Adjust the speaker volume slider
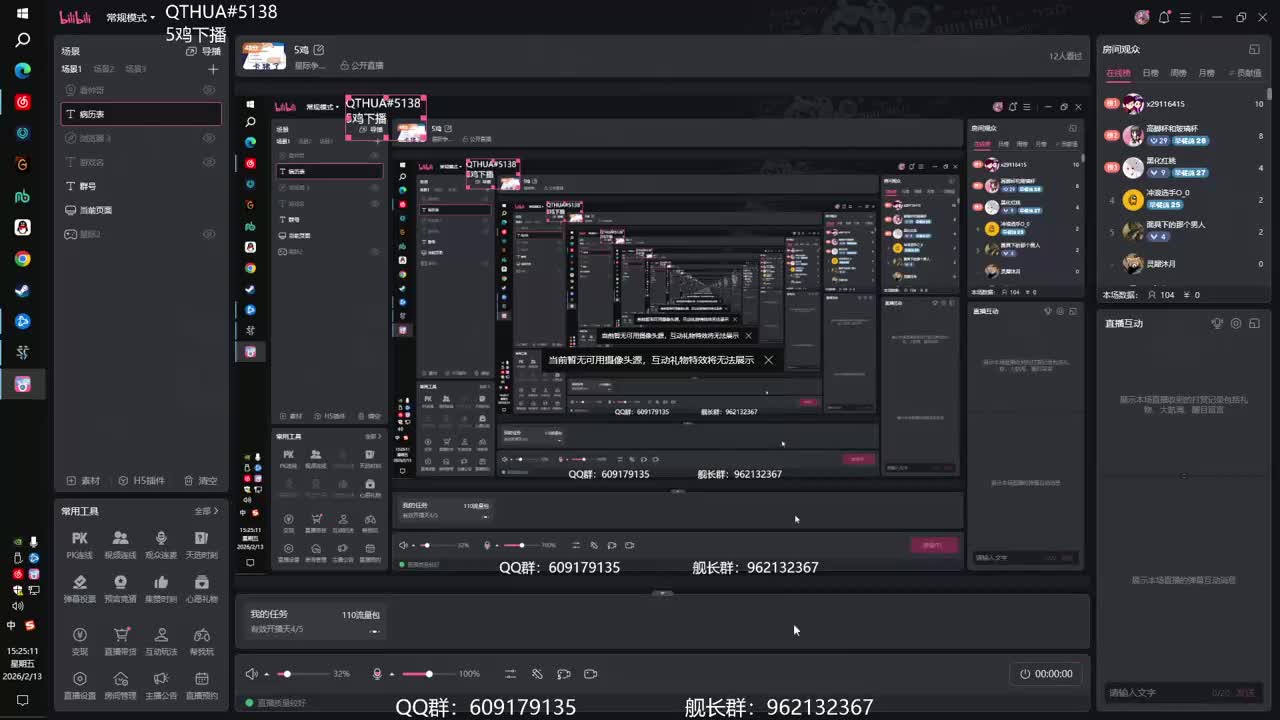Screen dimensions: 1280x720 (303, 674)
